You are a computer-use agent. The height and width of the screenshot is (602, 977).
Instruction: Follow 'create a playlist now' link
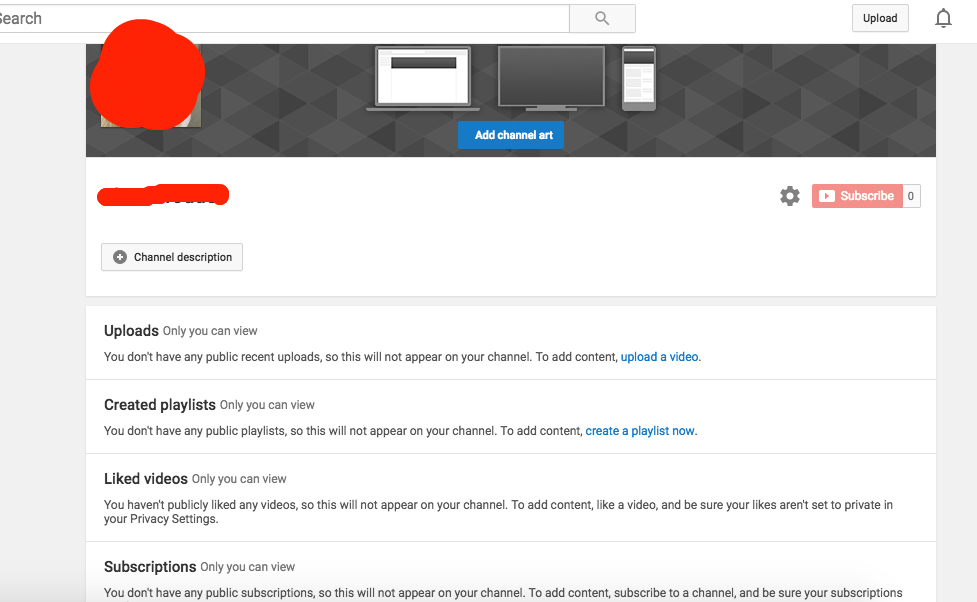point(639,431)
